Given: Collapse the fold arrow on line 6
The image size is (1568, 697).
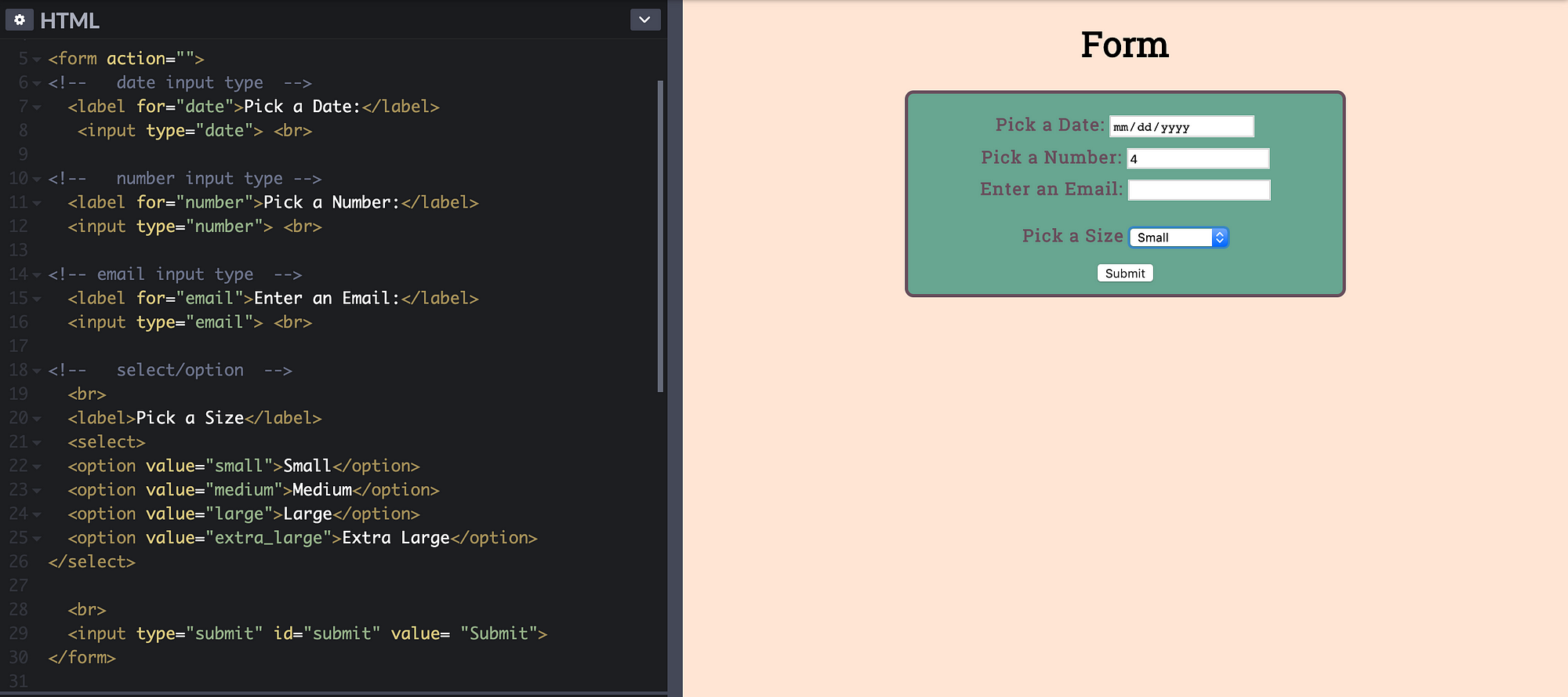Looking at the screenshot, I should (37, 83).
